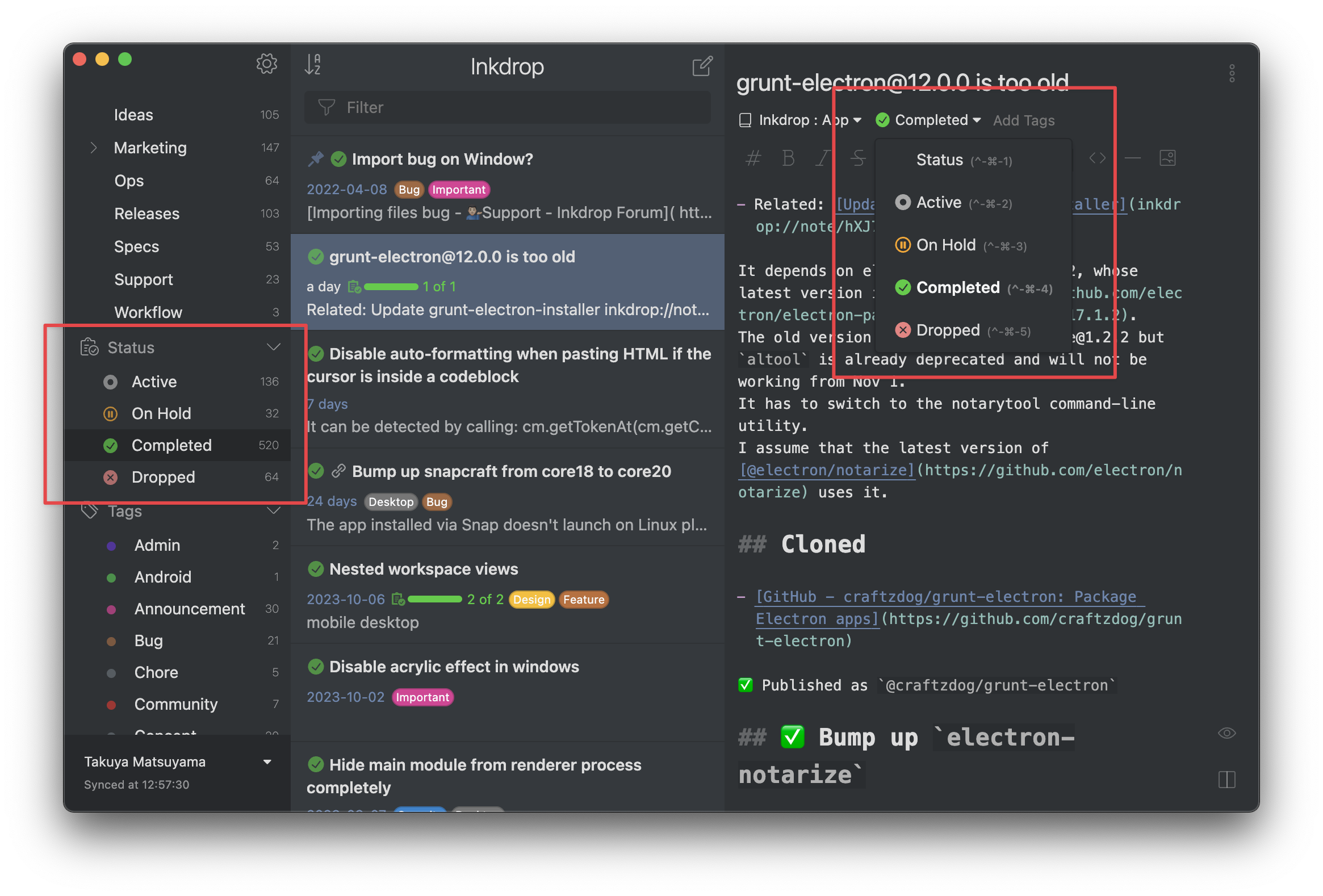Open the @electron/notarize link

827,470
